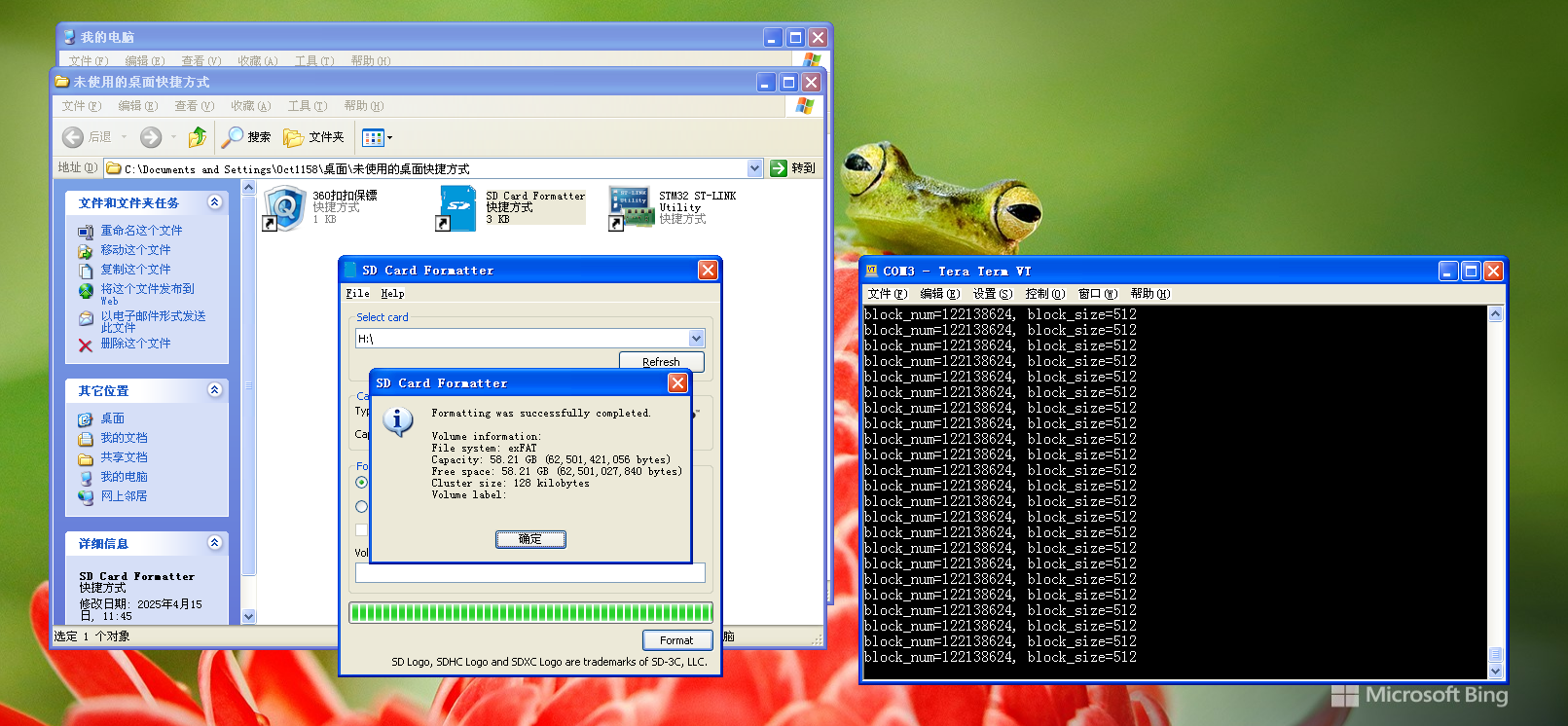
Task: Click the 网上邻居 link text
Action: coord(124,496)
